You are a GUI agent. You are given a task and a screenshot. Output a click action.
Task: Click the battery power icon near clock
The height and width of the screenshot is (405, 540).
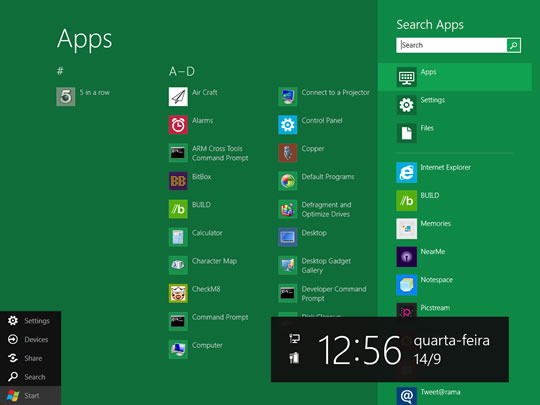click(294, 358)
